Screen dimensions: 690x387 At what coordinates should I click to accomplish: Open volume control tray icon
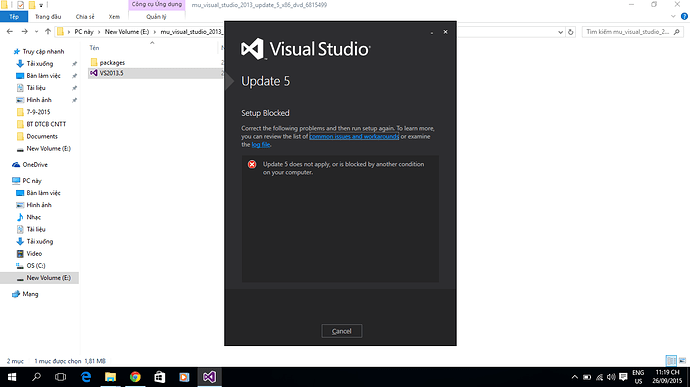pyautogui.click(x=611, y=377)
